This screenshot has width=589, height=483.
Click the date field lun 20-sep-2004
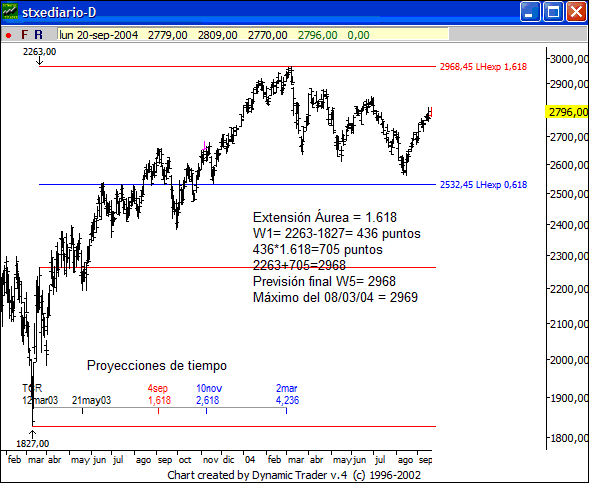[x=99, y=35]
